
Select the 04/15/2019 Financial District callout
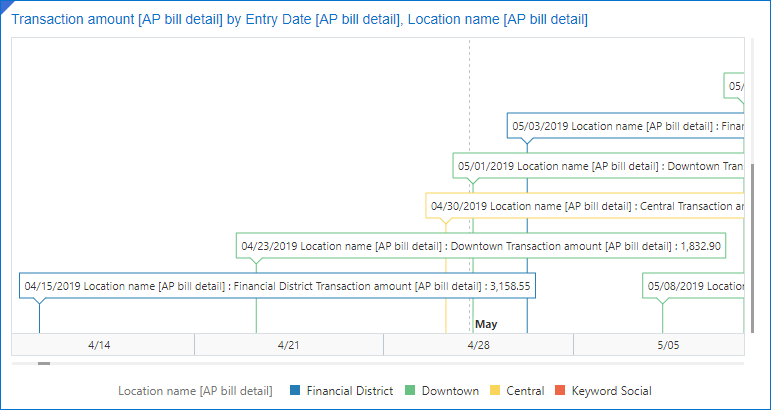pos(279,285)
